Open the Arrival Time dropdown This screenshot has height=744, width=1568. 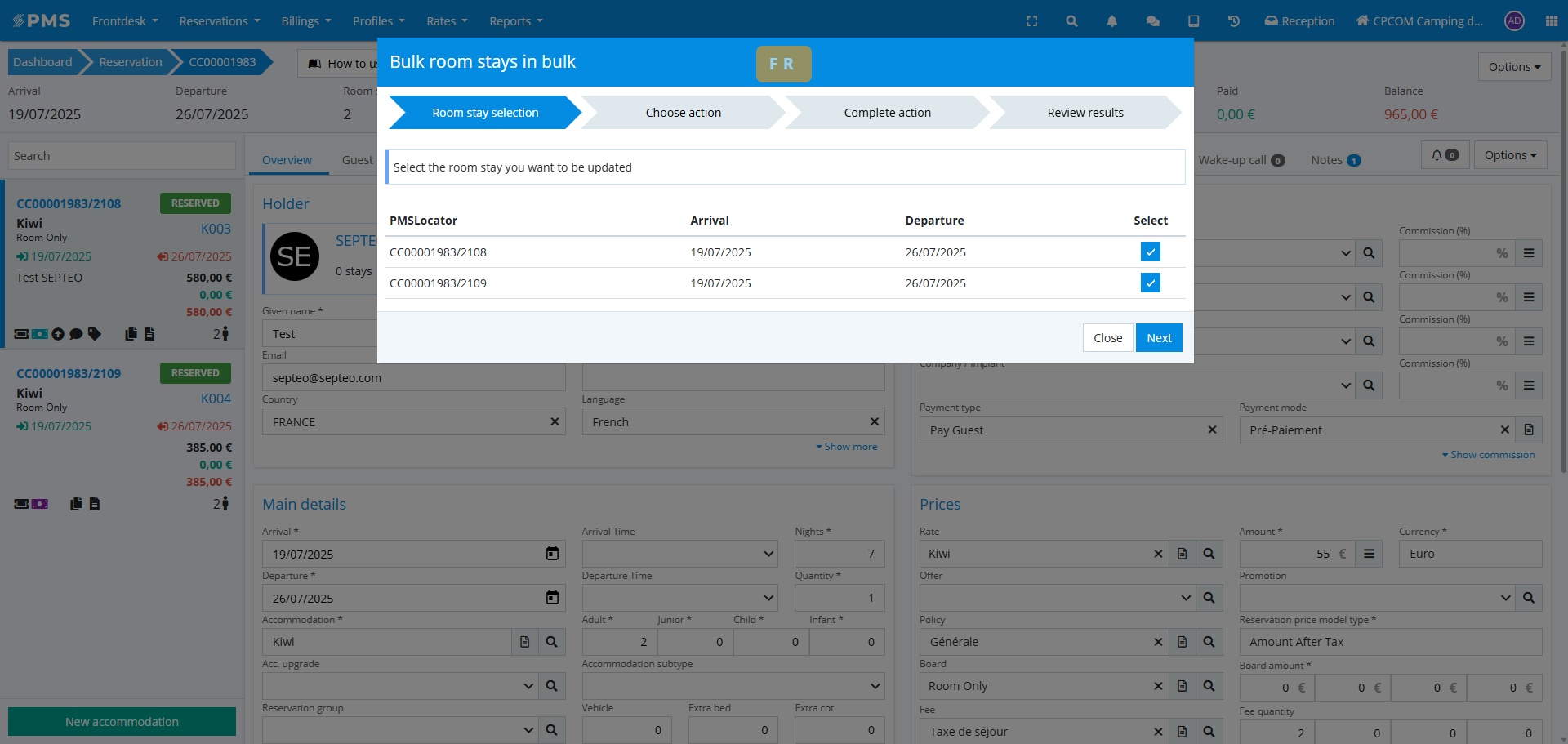pos(679,554)
